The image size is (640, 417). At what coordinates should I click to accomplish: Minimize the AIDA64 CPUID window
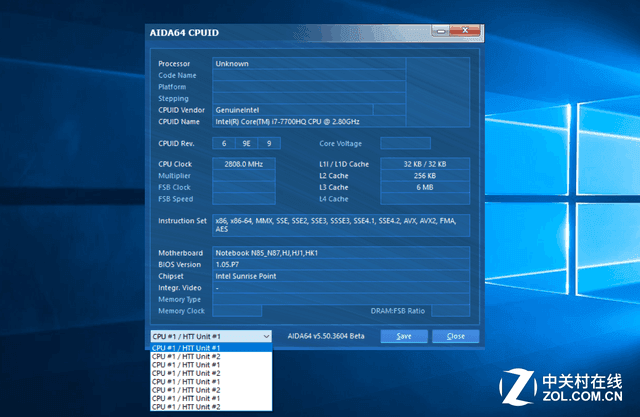441,31
